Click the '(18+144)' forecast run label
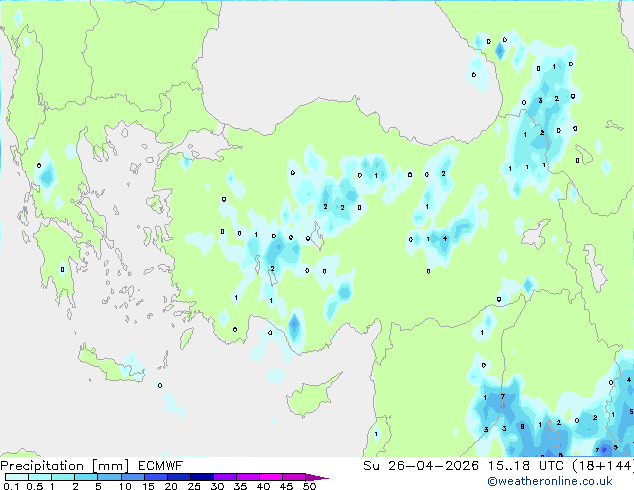 [x=603, y=466]
